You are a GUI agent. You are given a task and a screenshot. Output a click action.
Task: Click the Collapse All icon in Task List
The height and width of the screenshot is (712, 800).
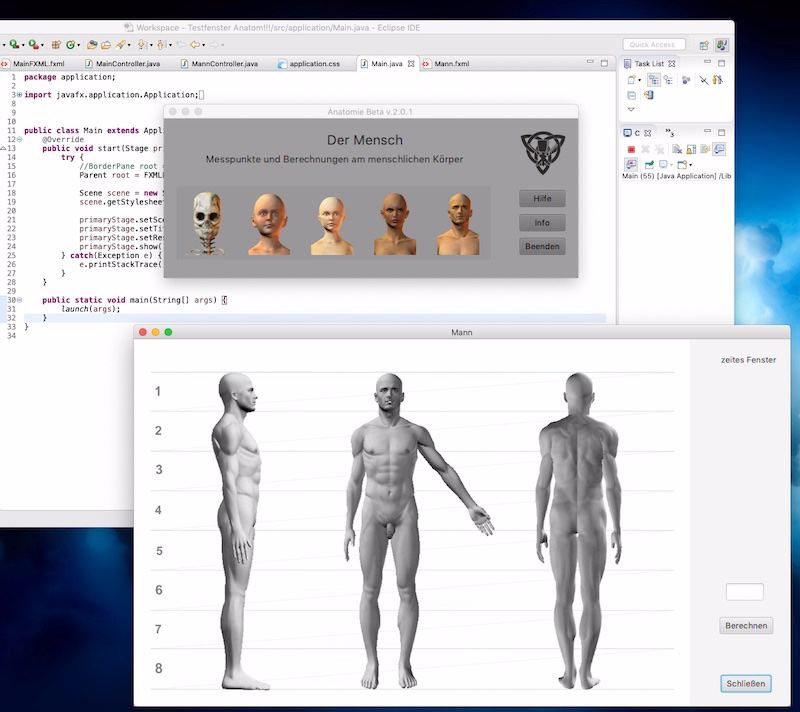[632, 95]
